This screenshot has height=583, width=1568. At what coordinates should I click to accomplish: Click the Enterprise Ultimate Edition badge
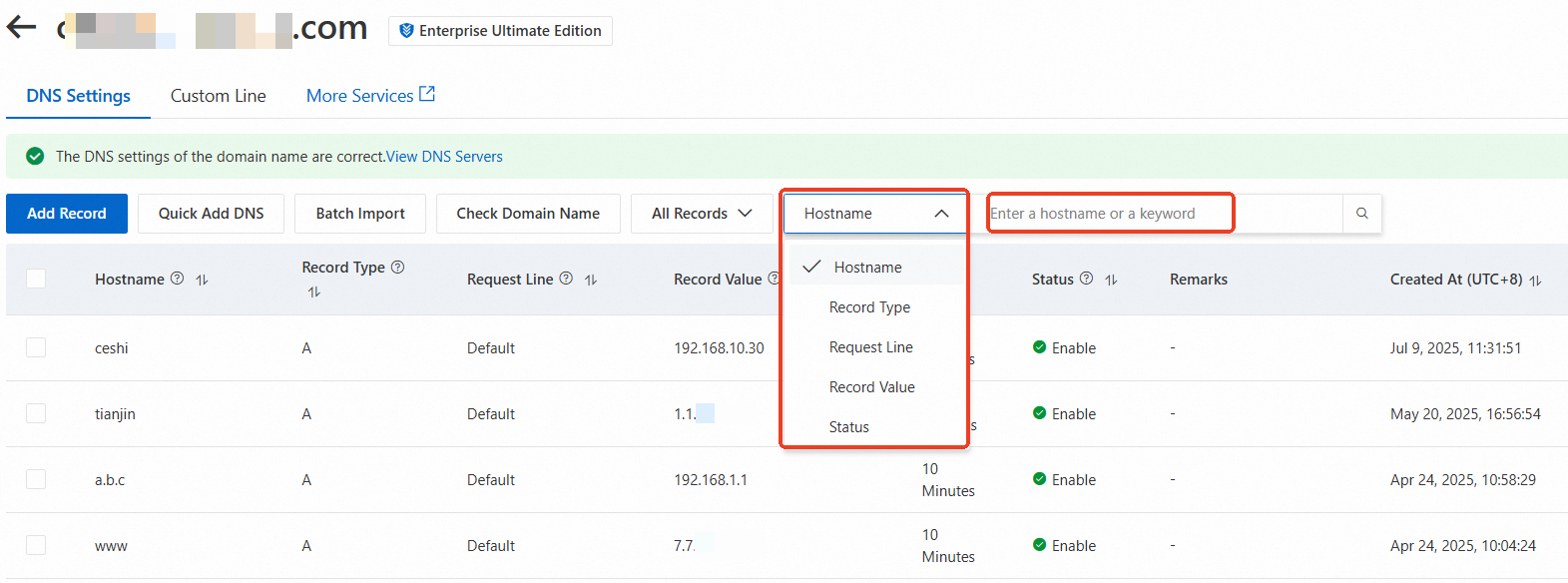pos(500,31)
